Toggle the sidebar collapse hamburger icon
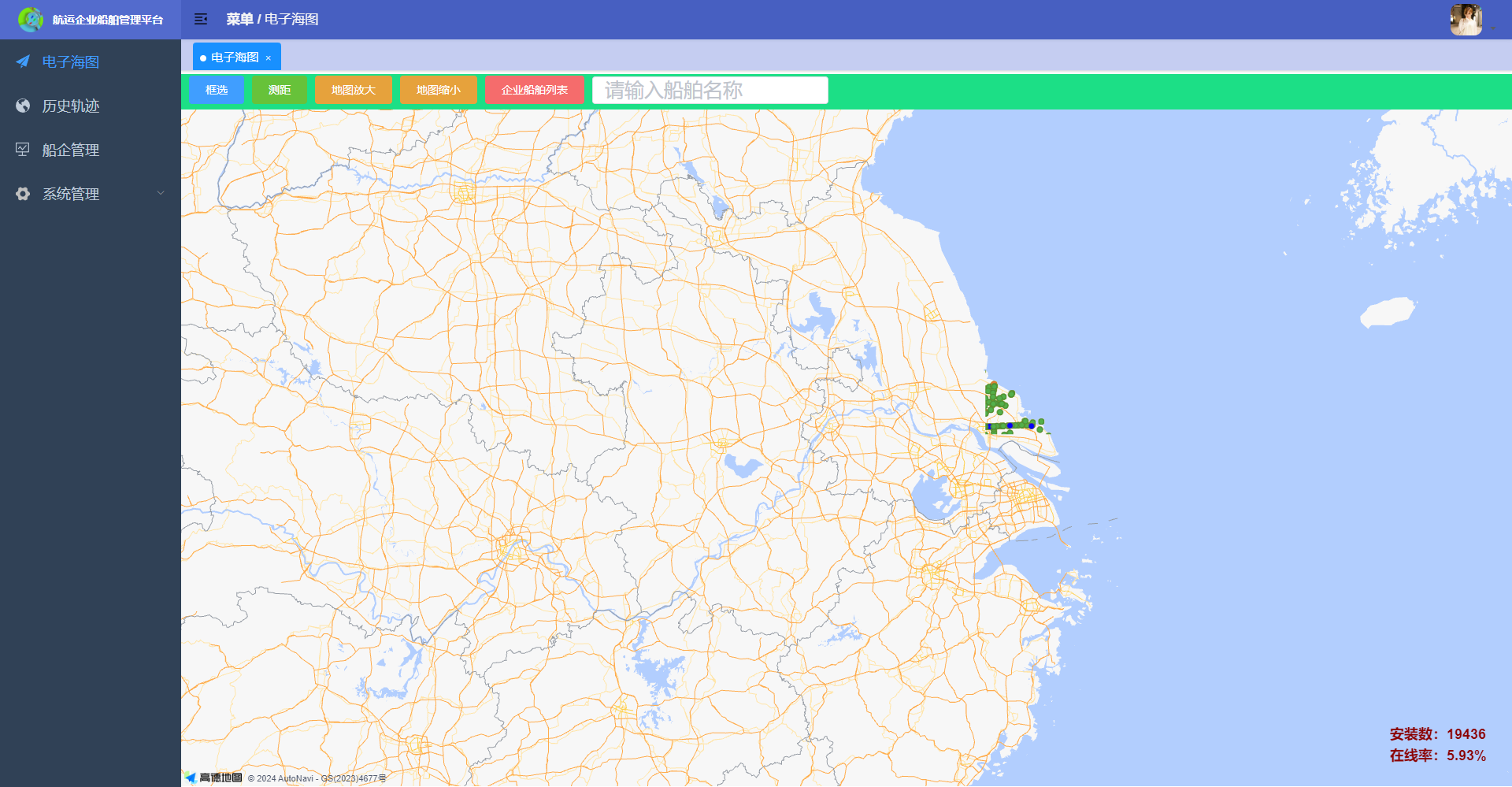The height and width of the screenshot is (787, 1512). click(x=201, y=19)
